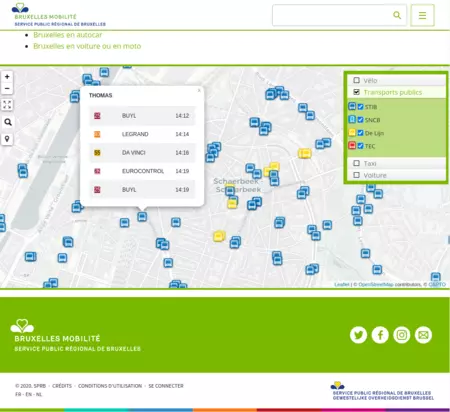450x412 pixels.
Task: Click the Service Public Régional footer logo
Action: 382,391
